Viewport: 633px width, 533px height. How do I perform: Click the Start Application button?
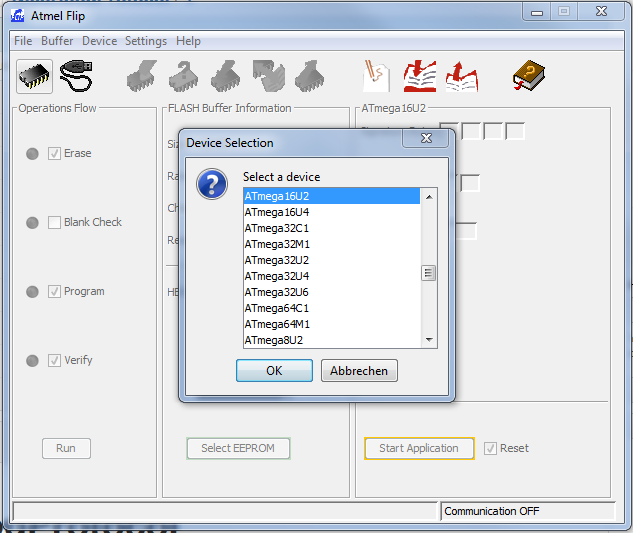(419, 448)
